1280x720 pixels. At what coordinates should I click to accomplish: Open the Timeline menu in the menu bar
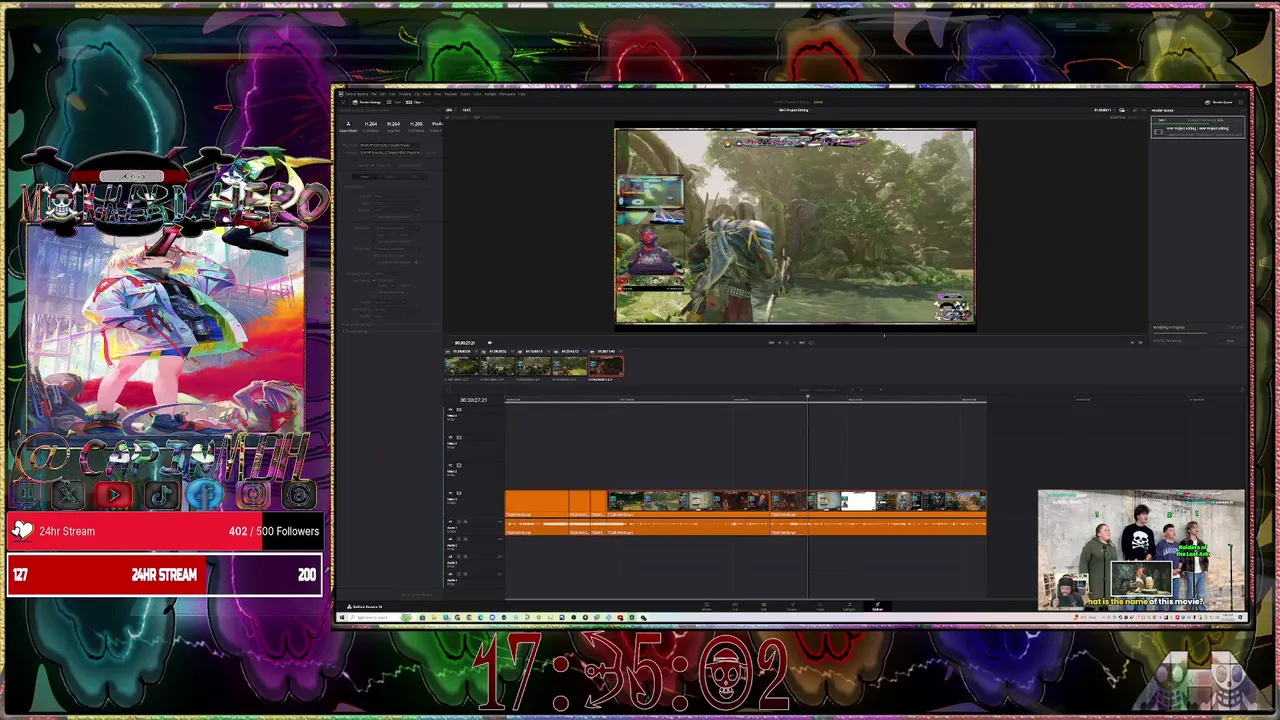tap(404, 94)
